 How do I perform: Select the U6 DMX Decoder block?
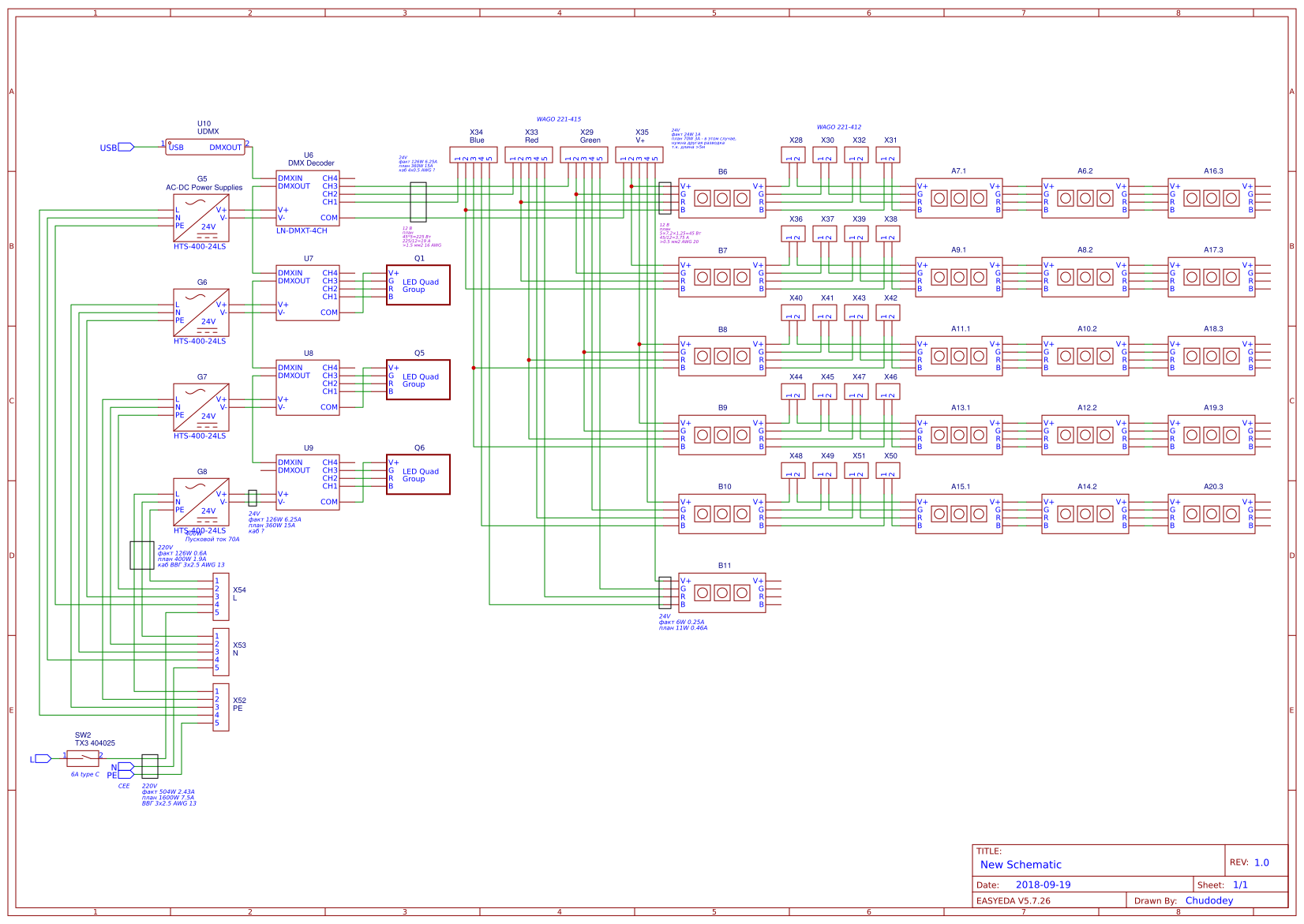(308, 198)
